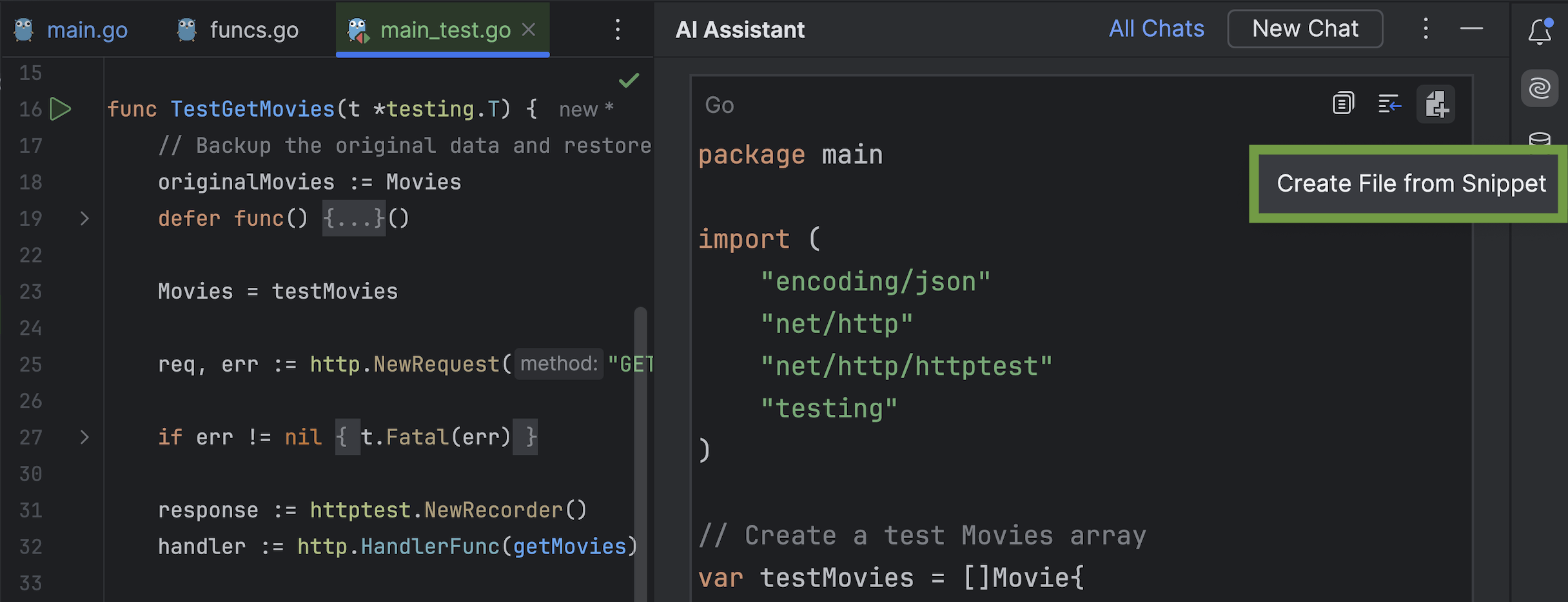Insert the snippet at caret icon

[x=1389, y=103]
